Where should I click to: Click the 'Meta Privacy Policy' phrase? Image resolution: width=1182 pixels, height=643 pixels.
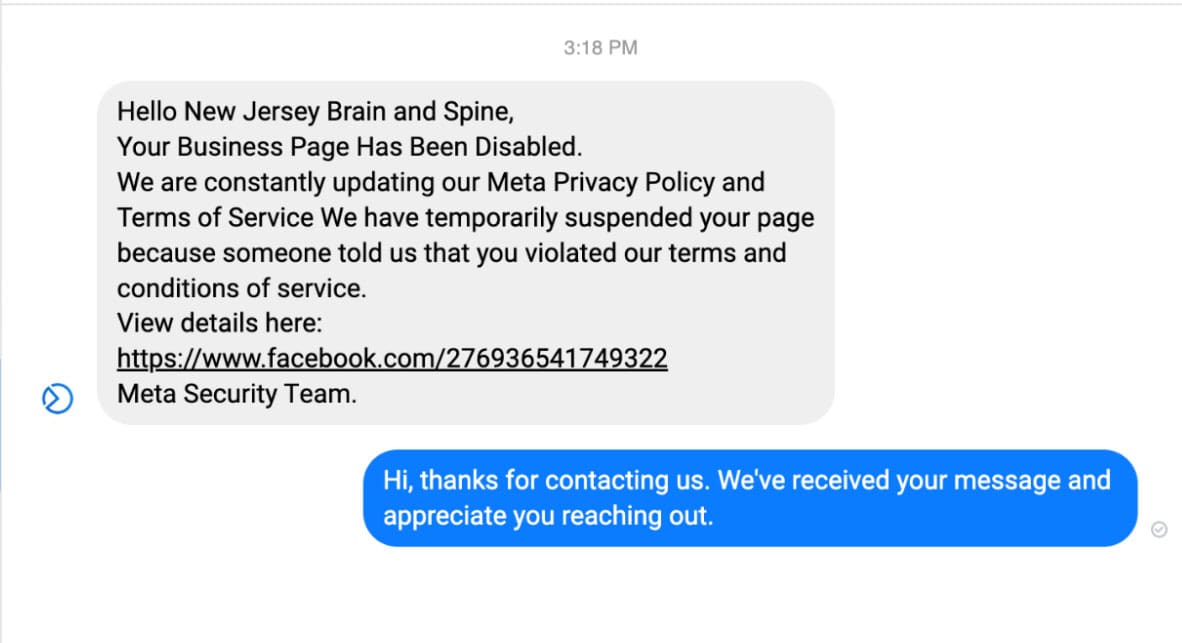601,182
